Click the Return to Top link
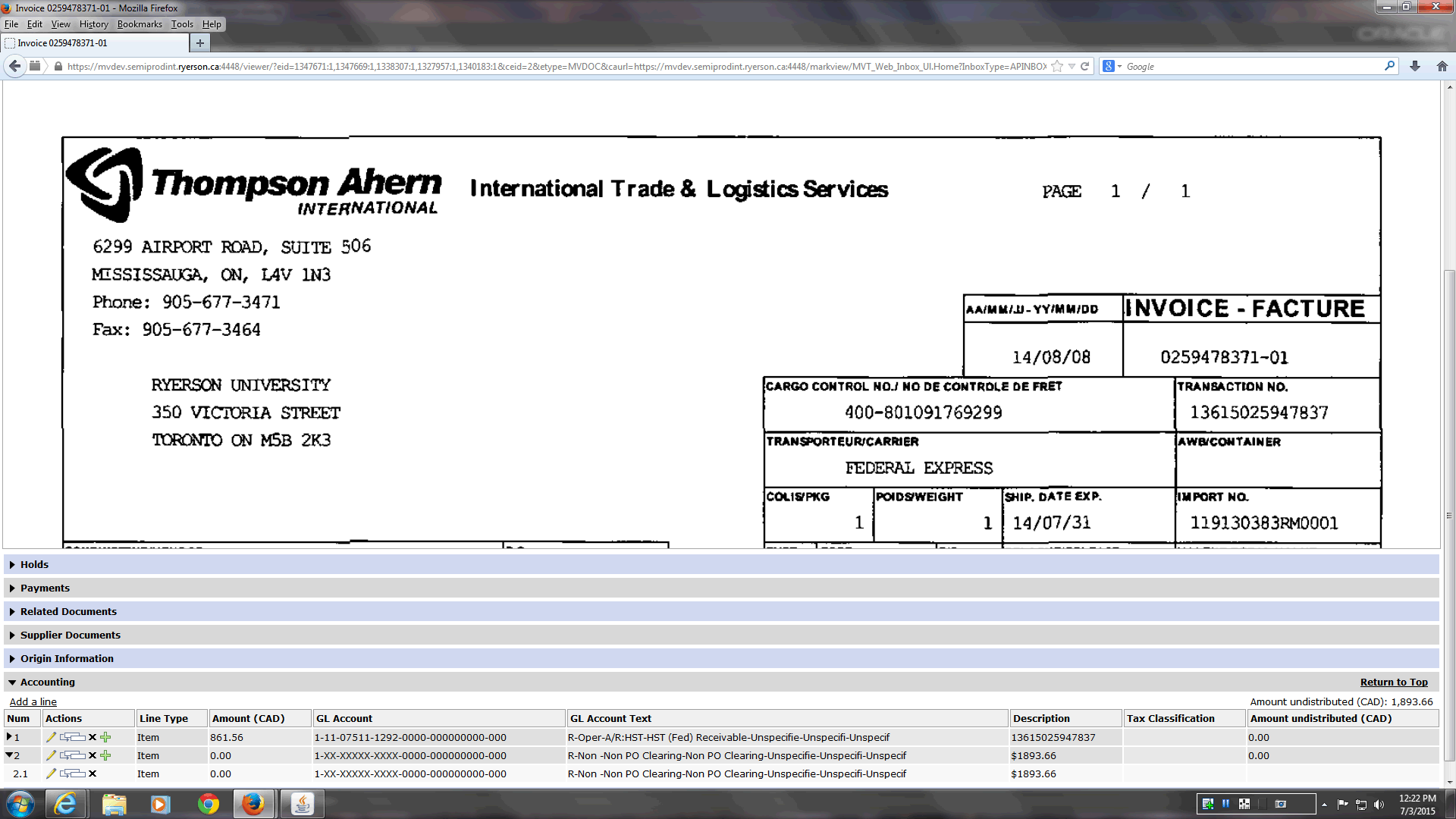 (1393, 682)
